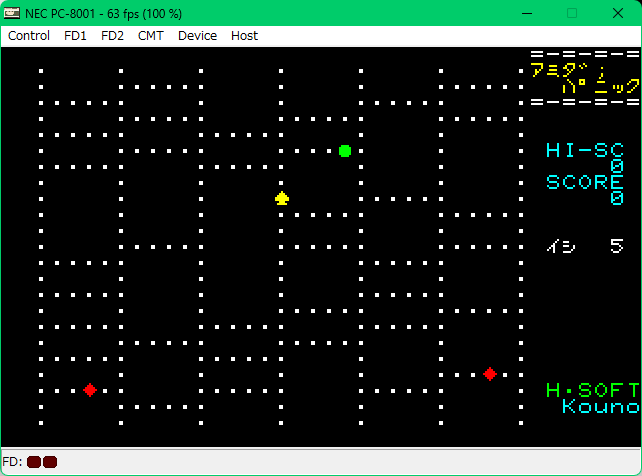This screenshot has height=476, width=642.
Task: Click the H·SOFT credit text
Action: point(592,390)
